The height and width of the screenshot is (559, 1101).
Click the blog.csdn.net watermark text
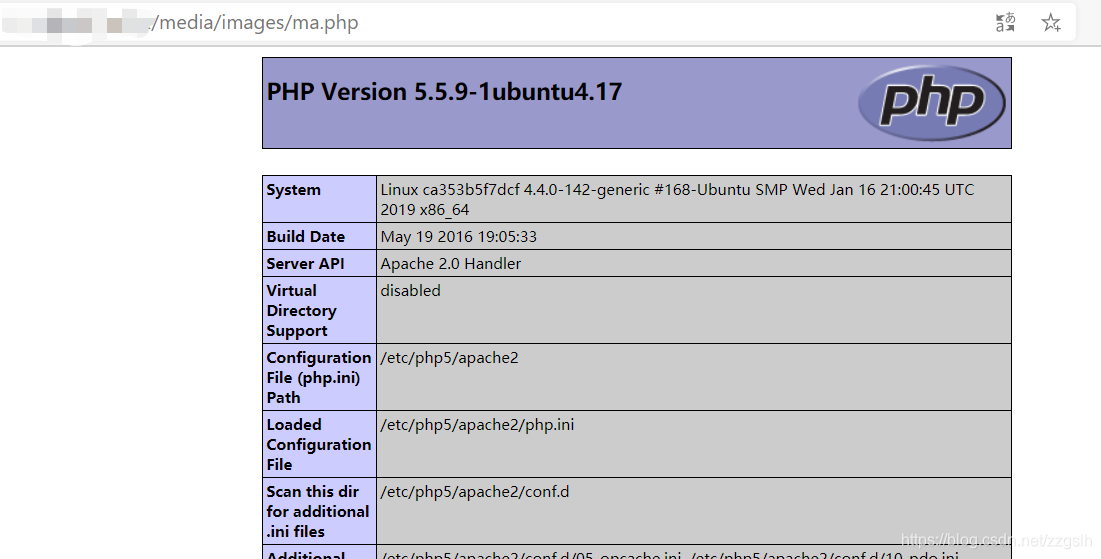pyautogui.click(x=996, y=540)
